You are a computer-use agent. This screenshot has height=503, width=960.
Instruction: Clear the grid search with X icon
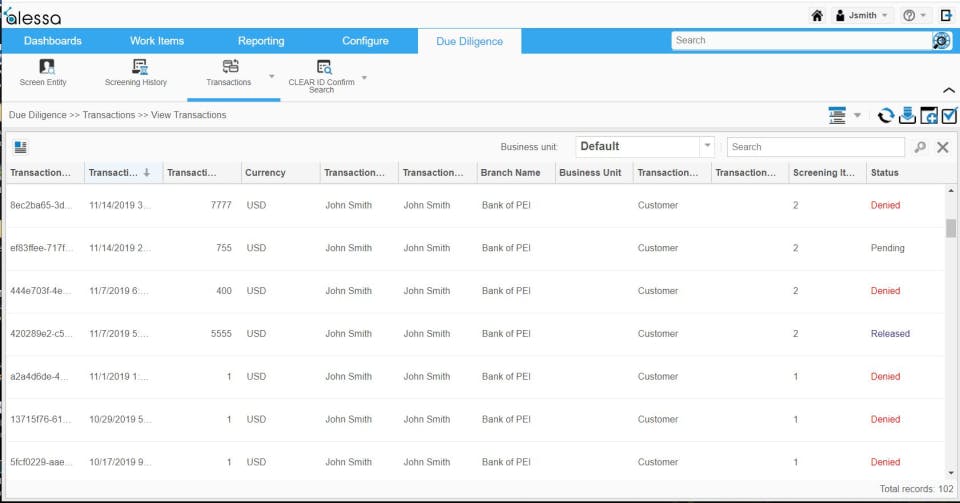tap(943, 147)
